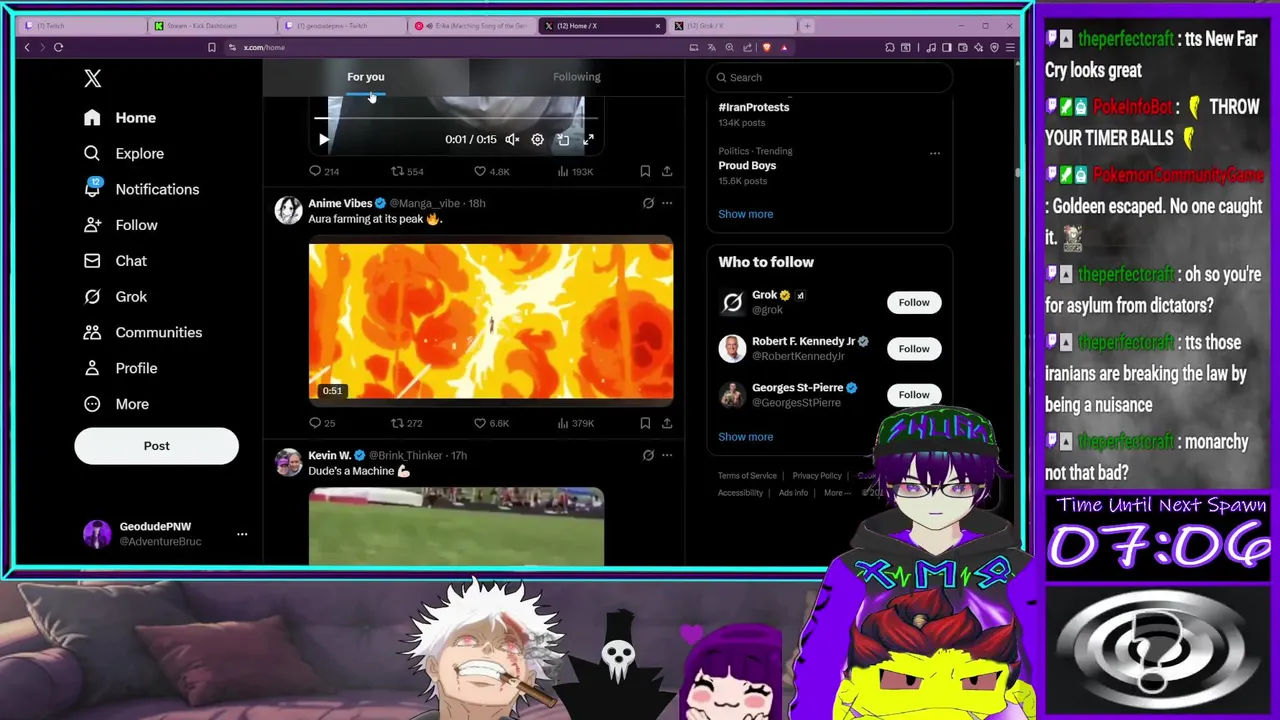
Task: Open more options on Anime Vibes post
Action: 667,203
